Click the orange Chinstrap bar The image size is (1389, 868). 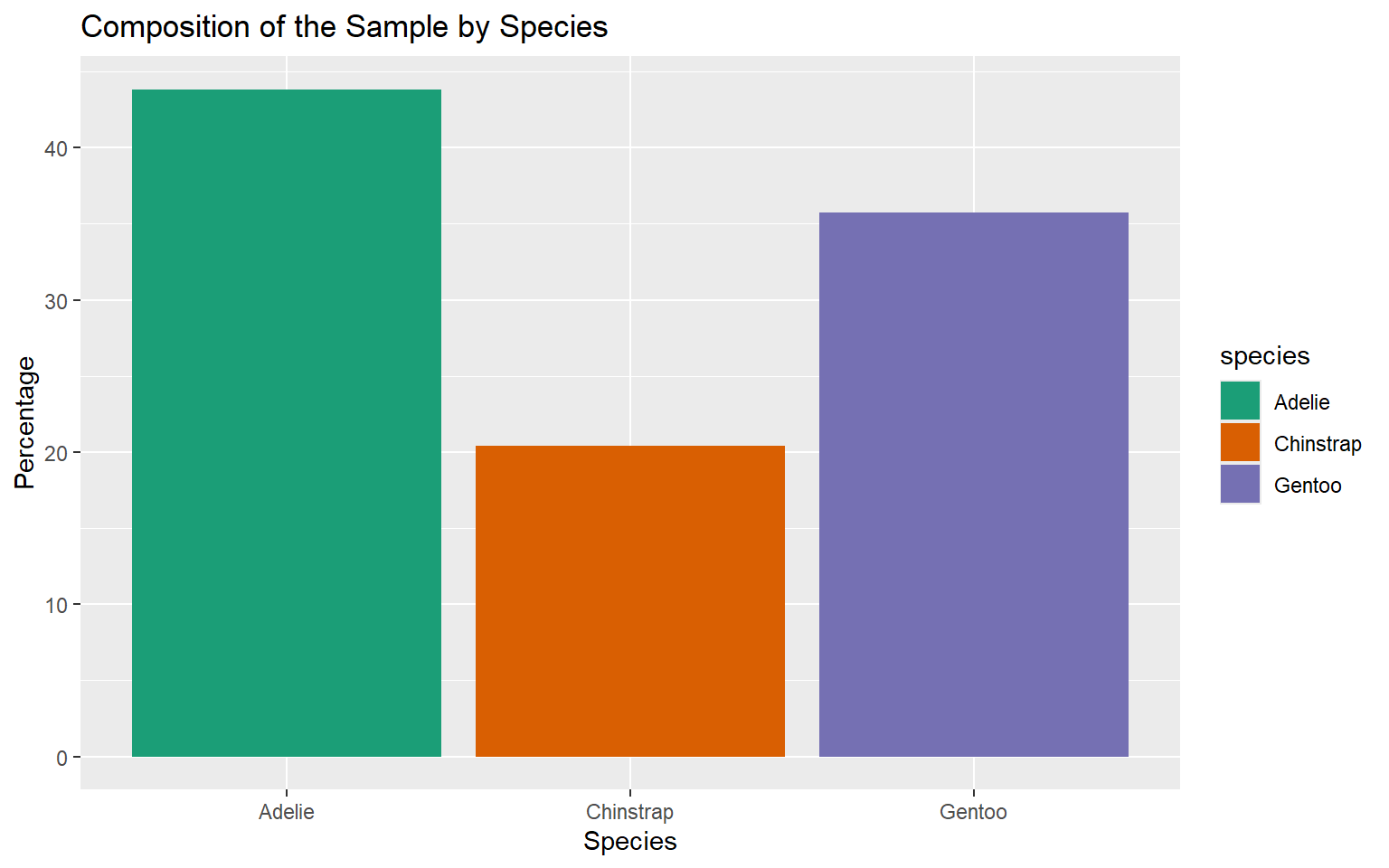[630, 601]
